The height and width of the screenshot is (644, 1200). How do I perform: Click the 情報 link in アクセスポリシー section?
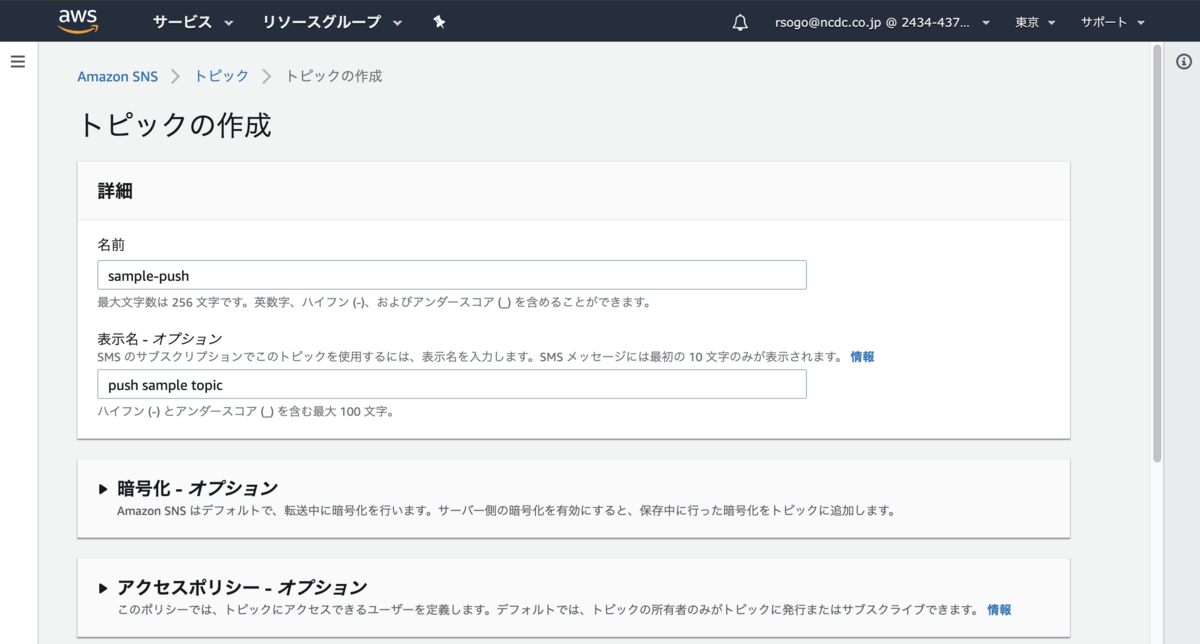click(x=999, y=609)
